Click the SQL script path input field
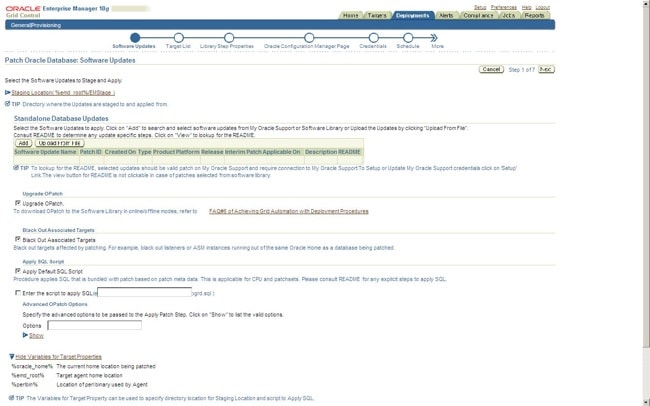Screen dimensions: 650x406 click(x=144, y=292)
